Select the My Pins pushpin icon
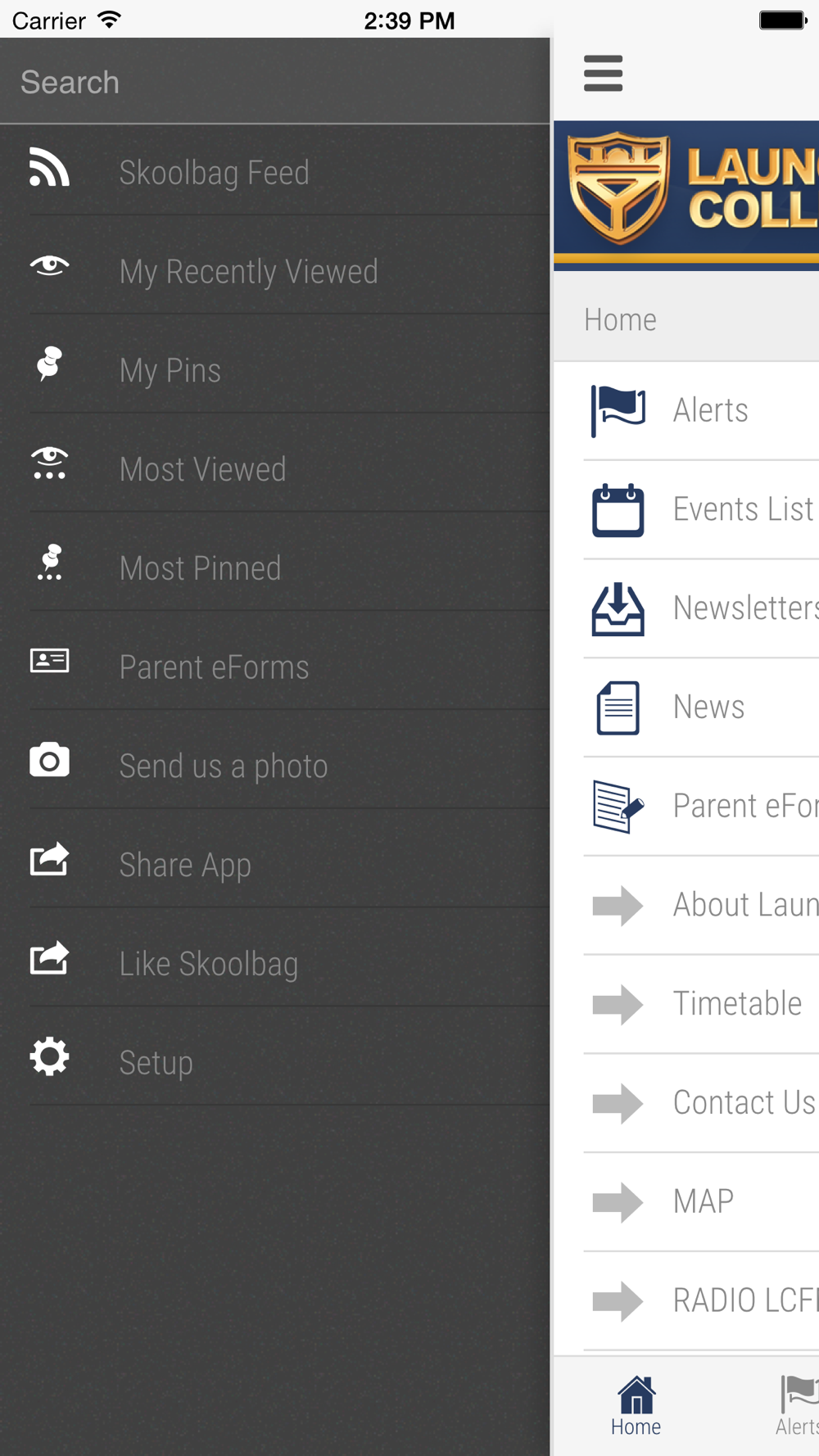 [49, 364]
